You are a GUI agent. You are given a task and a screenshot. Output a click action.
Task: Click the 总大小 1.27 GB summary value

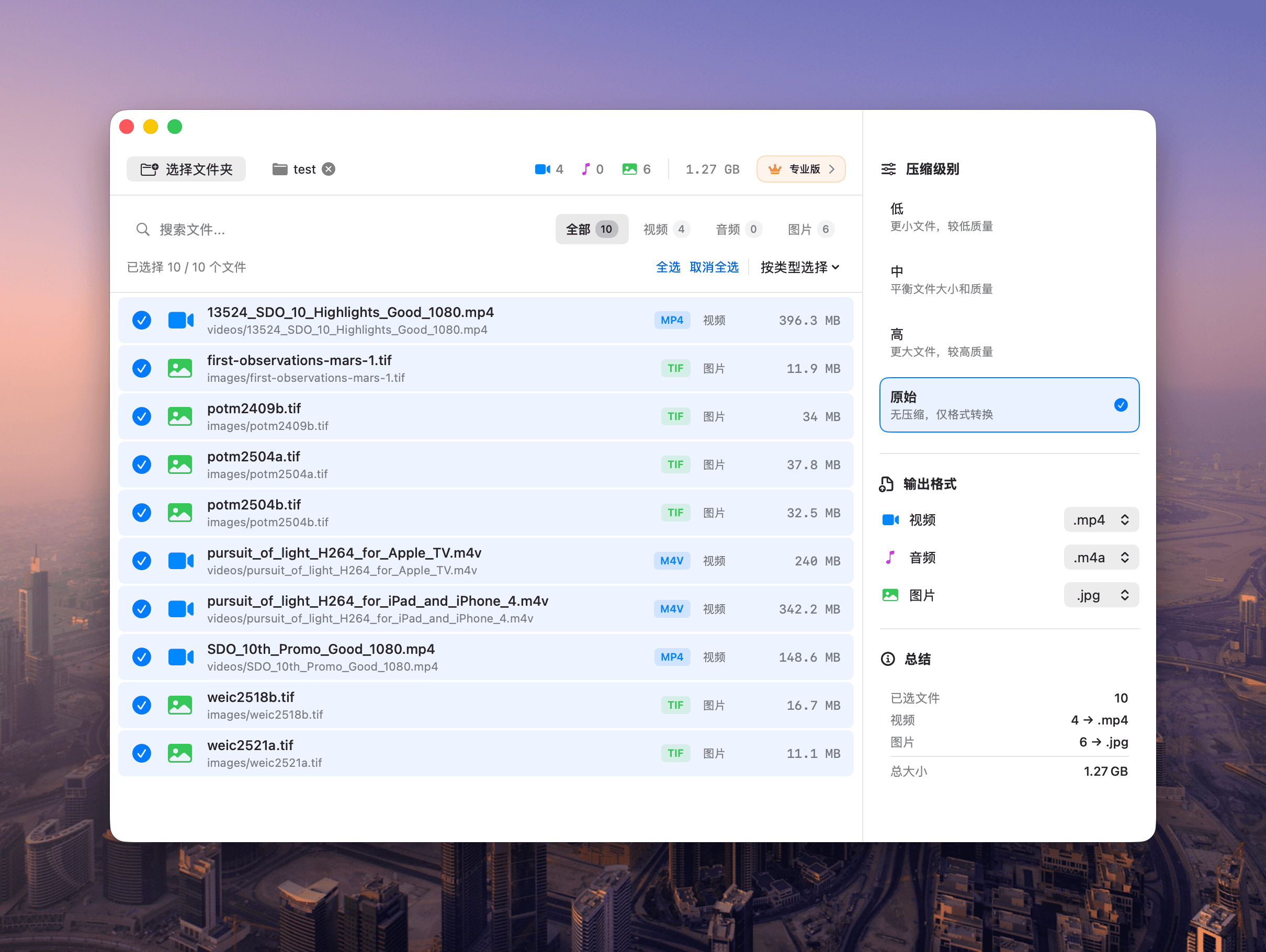coord(1105,771)
